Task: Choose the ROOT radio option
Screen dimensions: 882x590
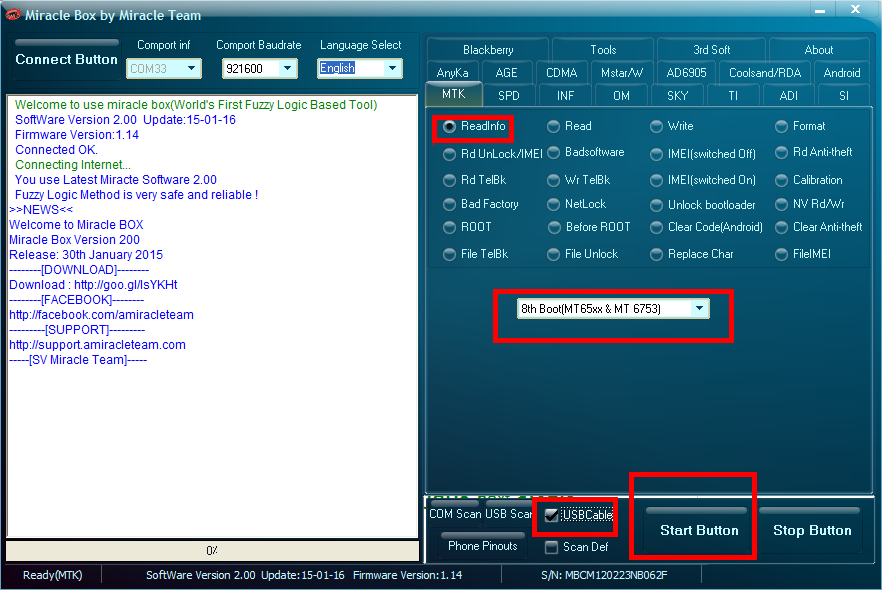Action: [467, 227]
